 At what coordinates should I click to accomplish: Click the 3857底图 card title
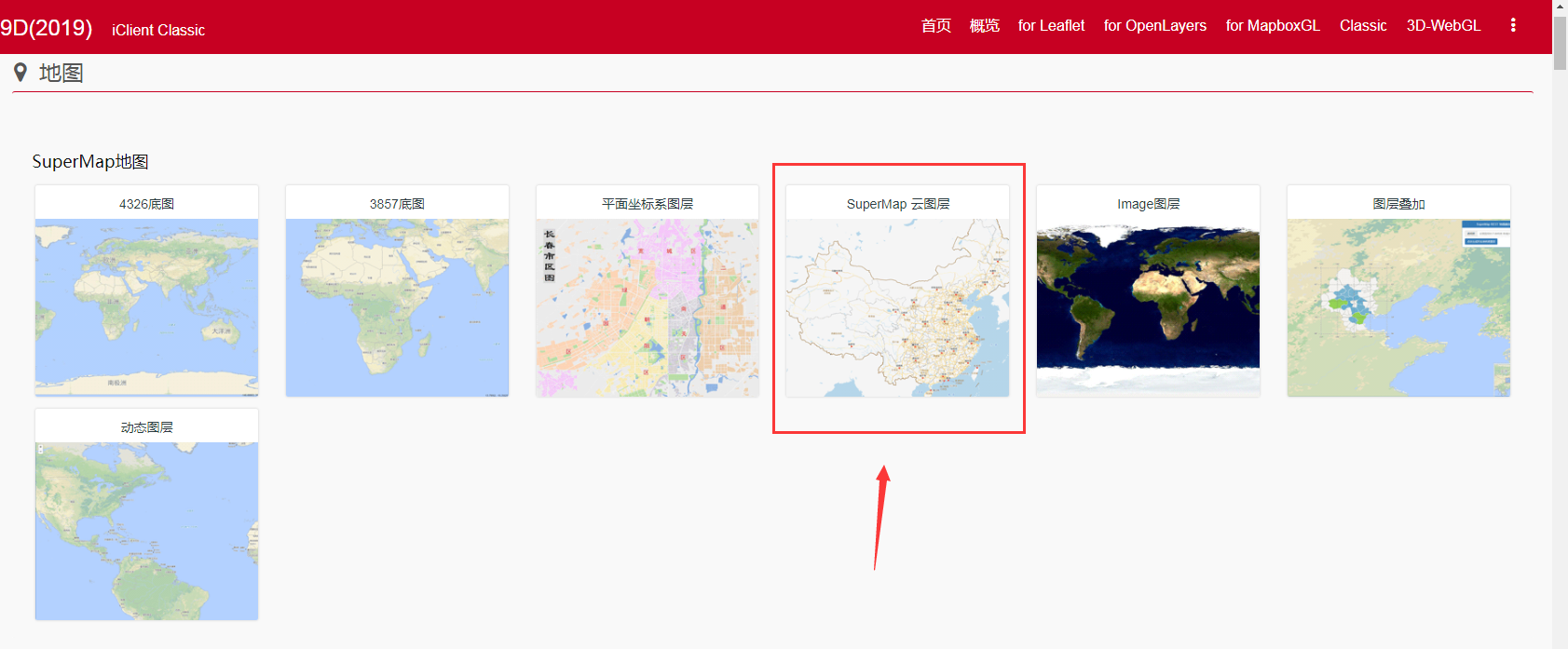[397, 204]
